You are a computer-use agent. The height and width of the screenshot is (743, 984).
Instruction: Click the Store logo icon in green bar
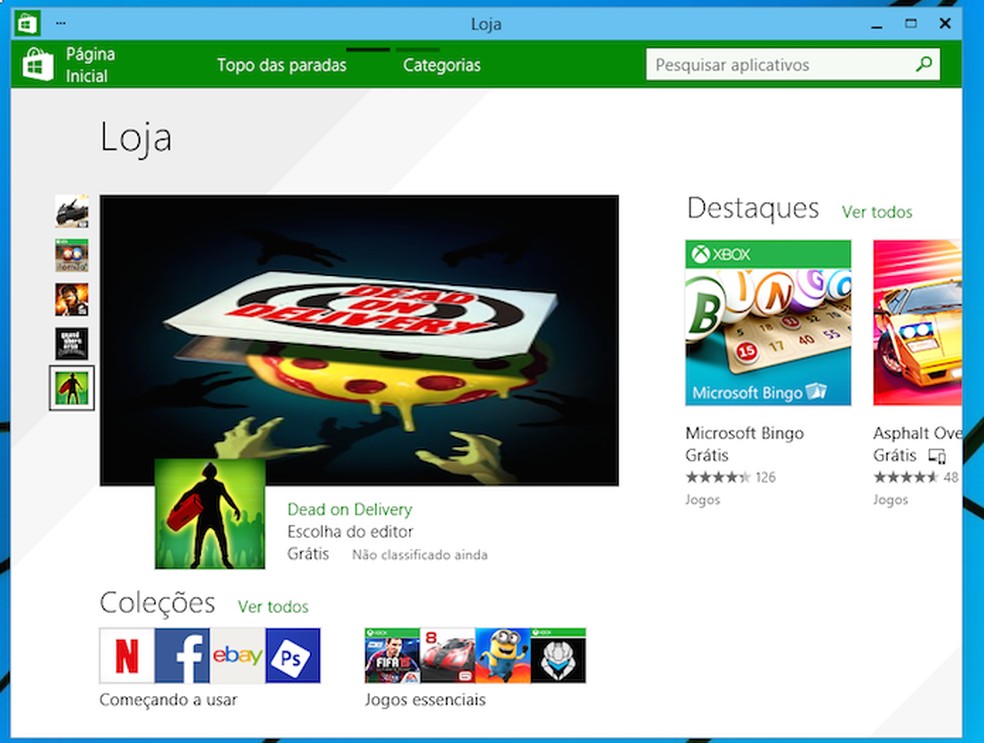coord(38,64)
